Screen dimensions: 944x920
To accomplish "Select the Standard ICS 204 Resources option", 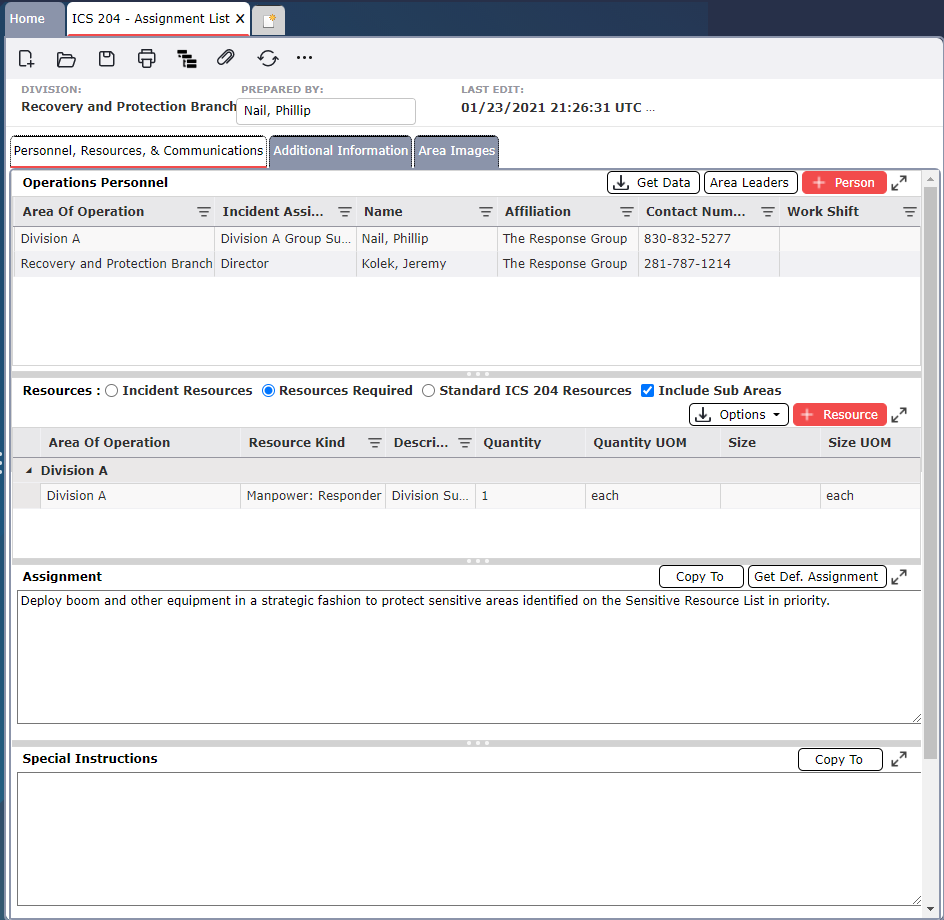I will point(429,391).
